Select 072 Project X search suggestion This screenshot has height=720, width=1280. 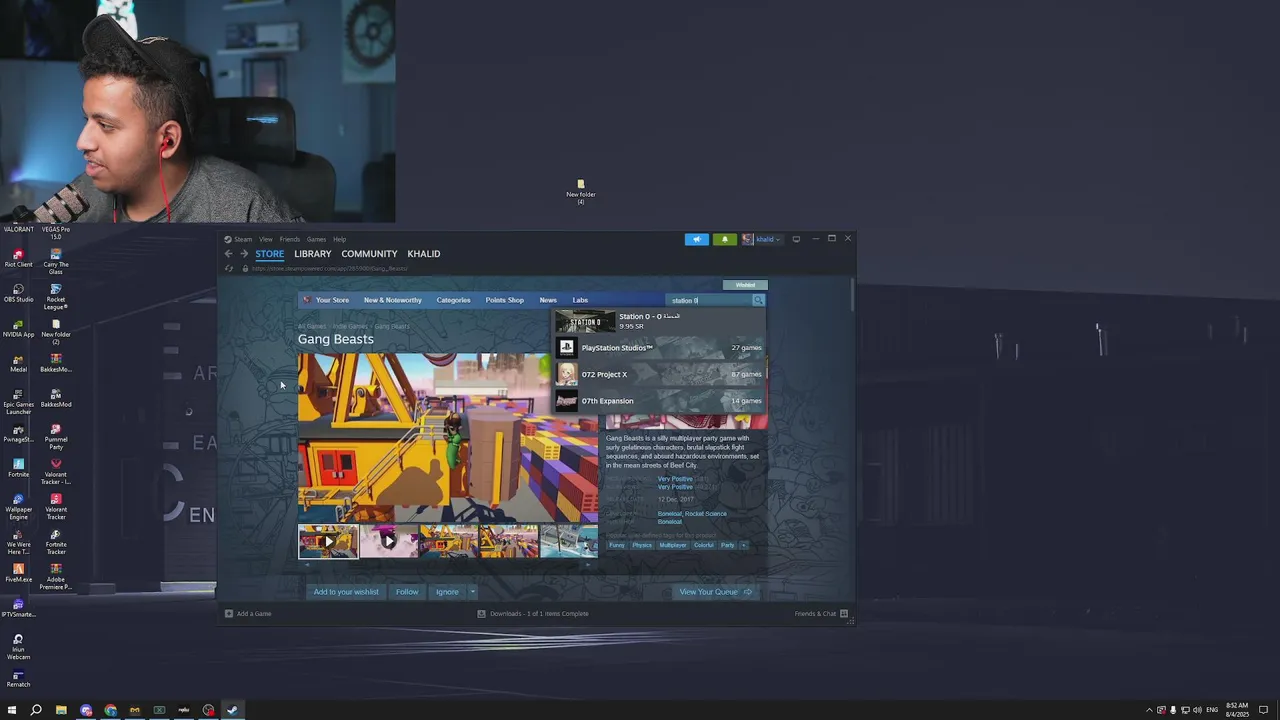click(x=660, y=374)
